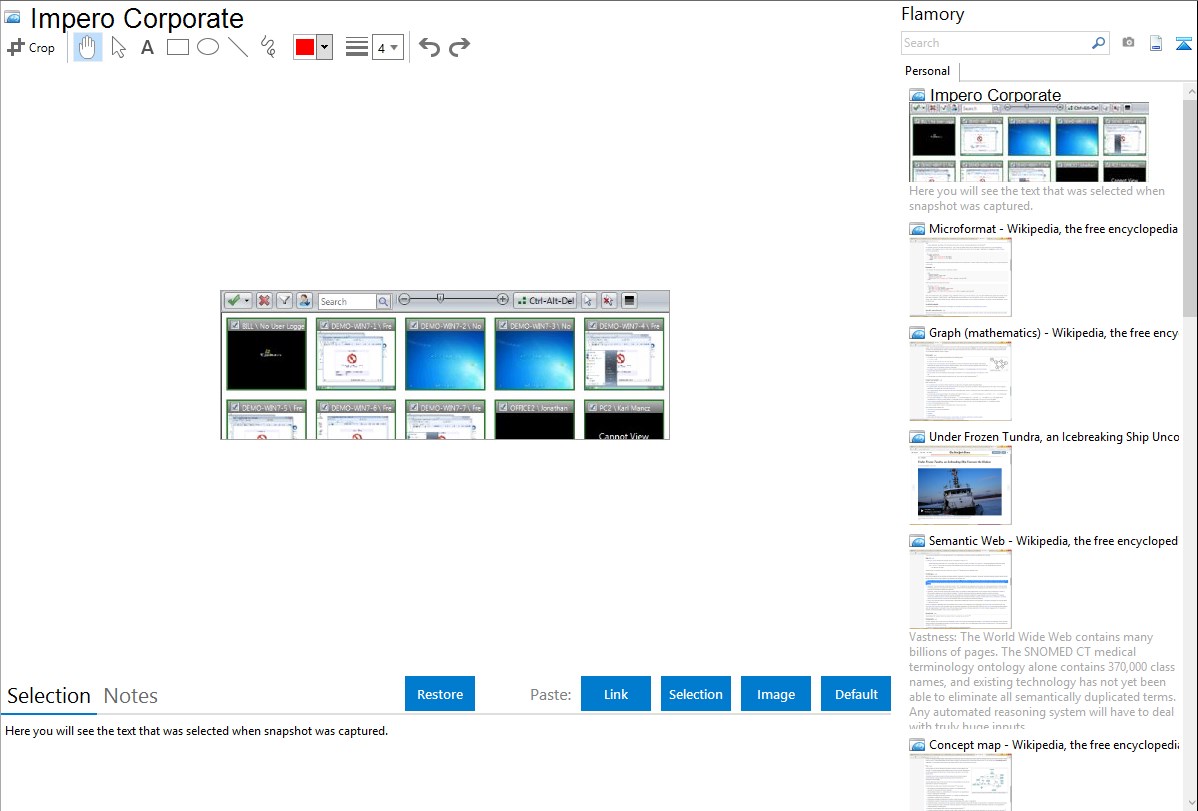The image size is (1198, 811).
Task: Open the Semantic Web snapshot thumbnail
Action: pos(960,589)
